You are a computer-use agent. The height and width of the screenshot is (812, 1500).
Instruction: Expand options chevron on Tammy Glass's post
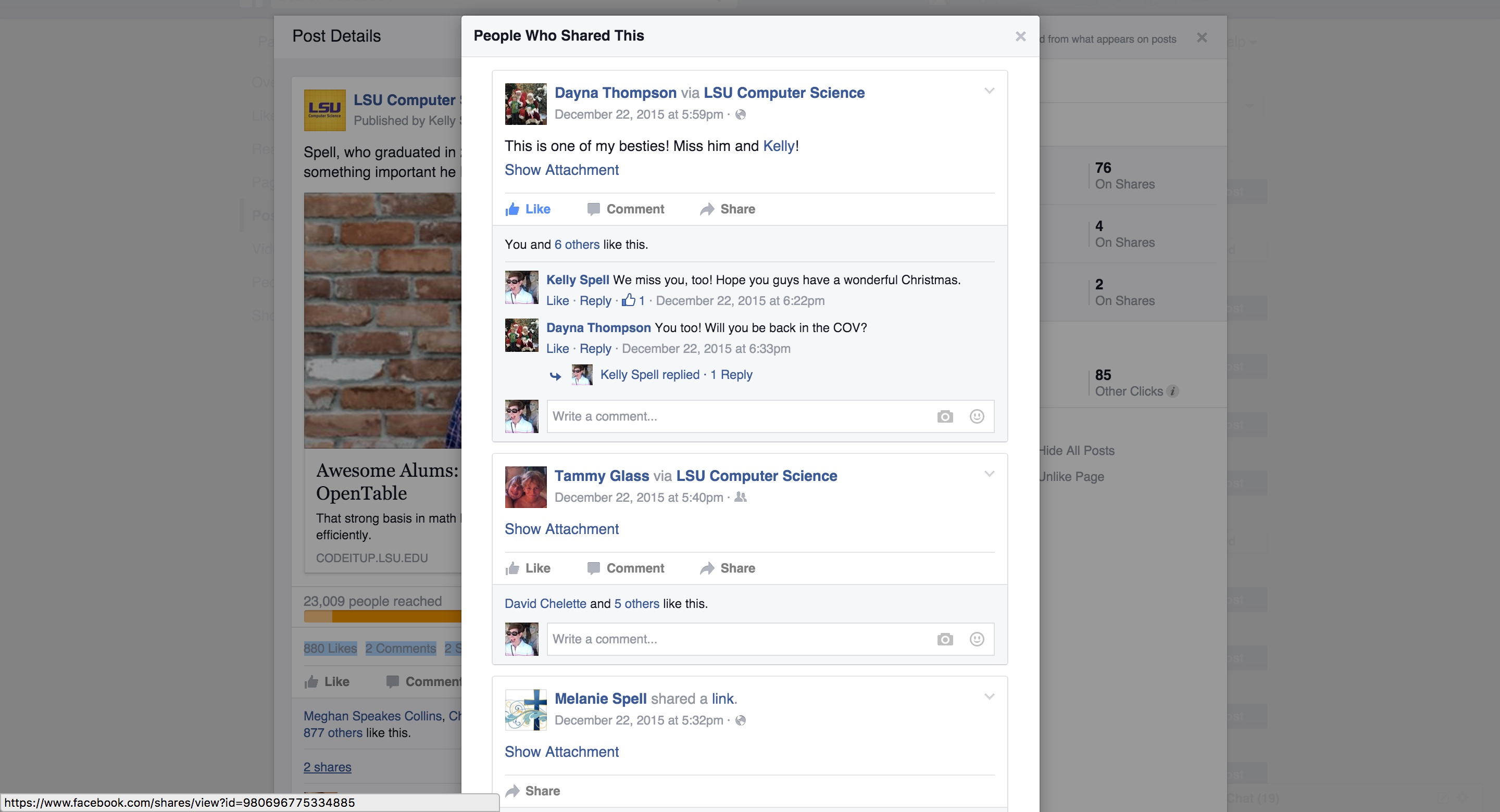[x=989, y=474]
